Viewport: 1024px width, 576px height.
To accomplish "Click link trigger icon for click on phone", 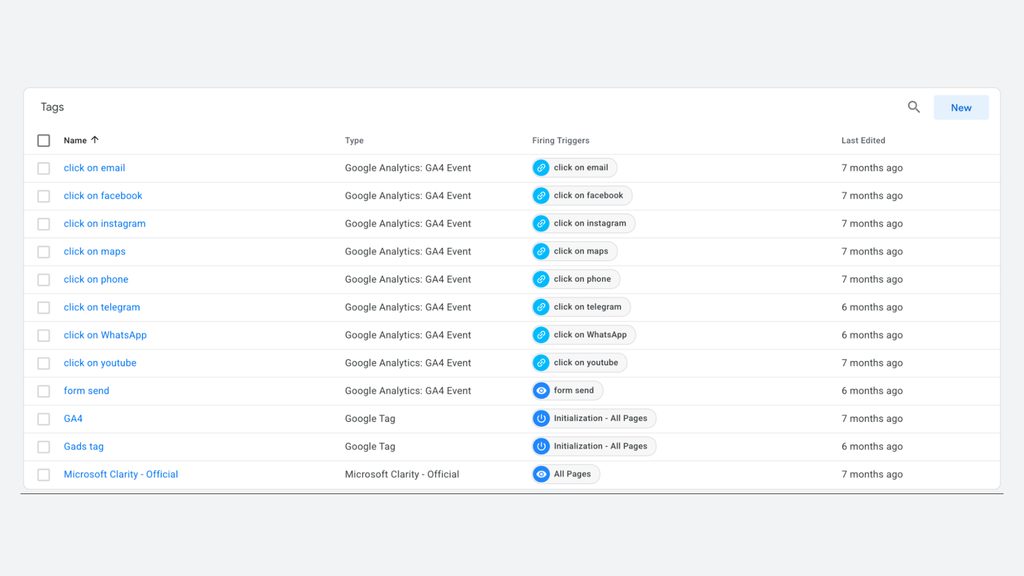I will (541, 280).
